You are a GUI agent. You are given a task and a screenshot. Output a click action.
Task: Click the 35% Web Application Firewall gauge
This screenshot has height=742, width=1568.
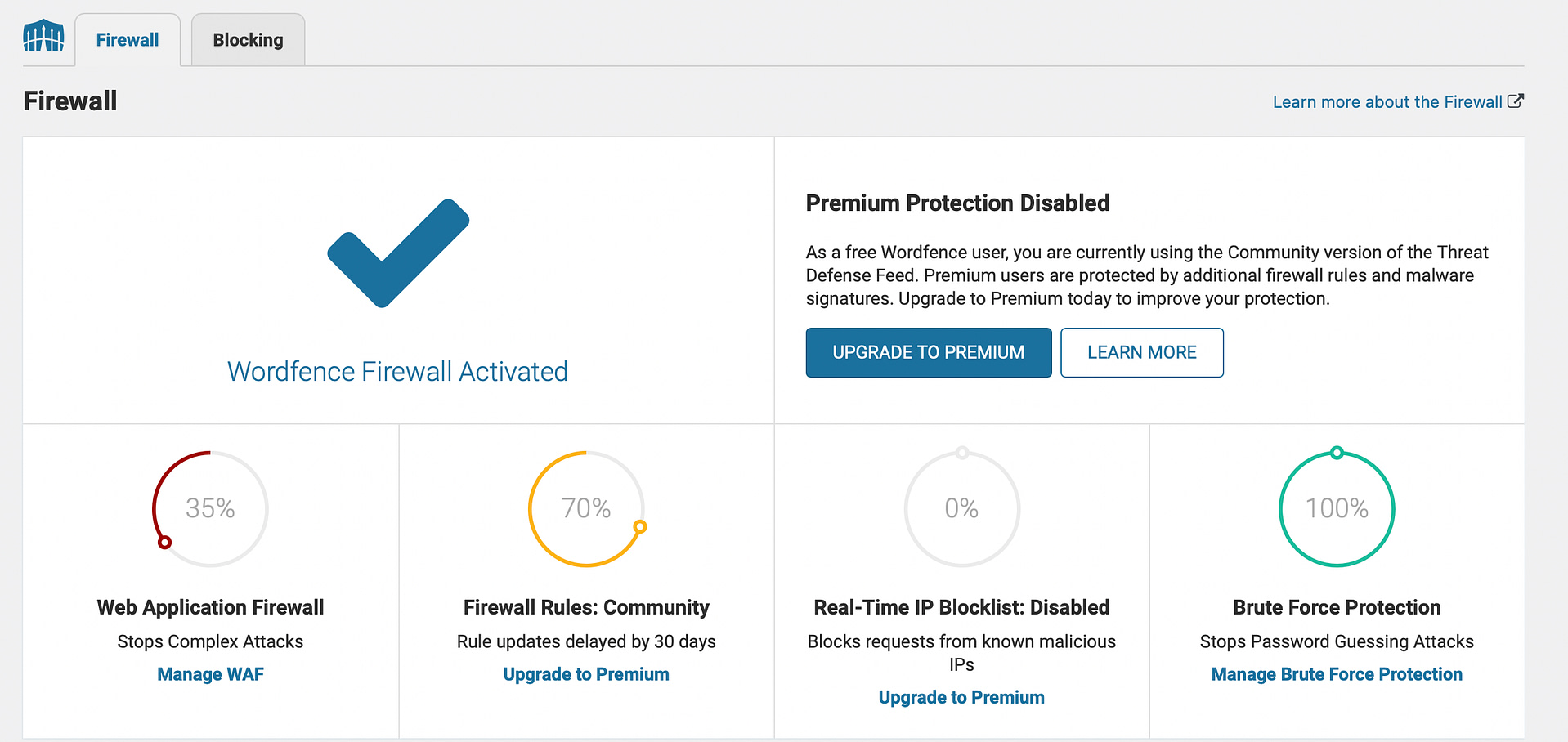[x=210, y=508]
